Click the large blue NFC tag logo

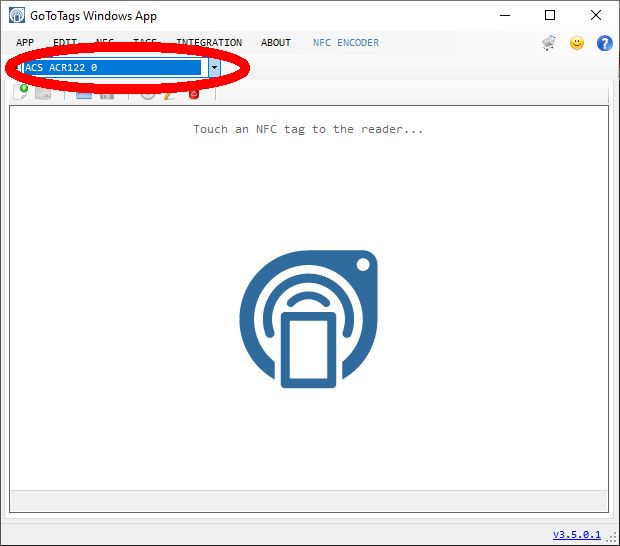tap(309, 320)
